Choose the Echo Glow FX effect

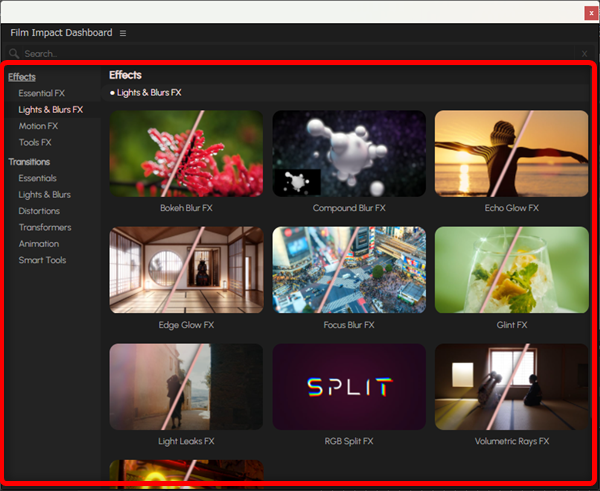click(x=511, y=153)
